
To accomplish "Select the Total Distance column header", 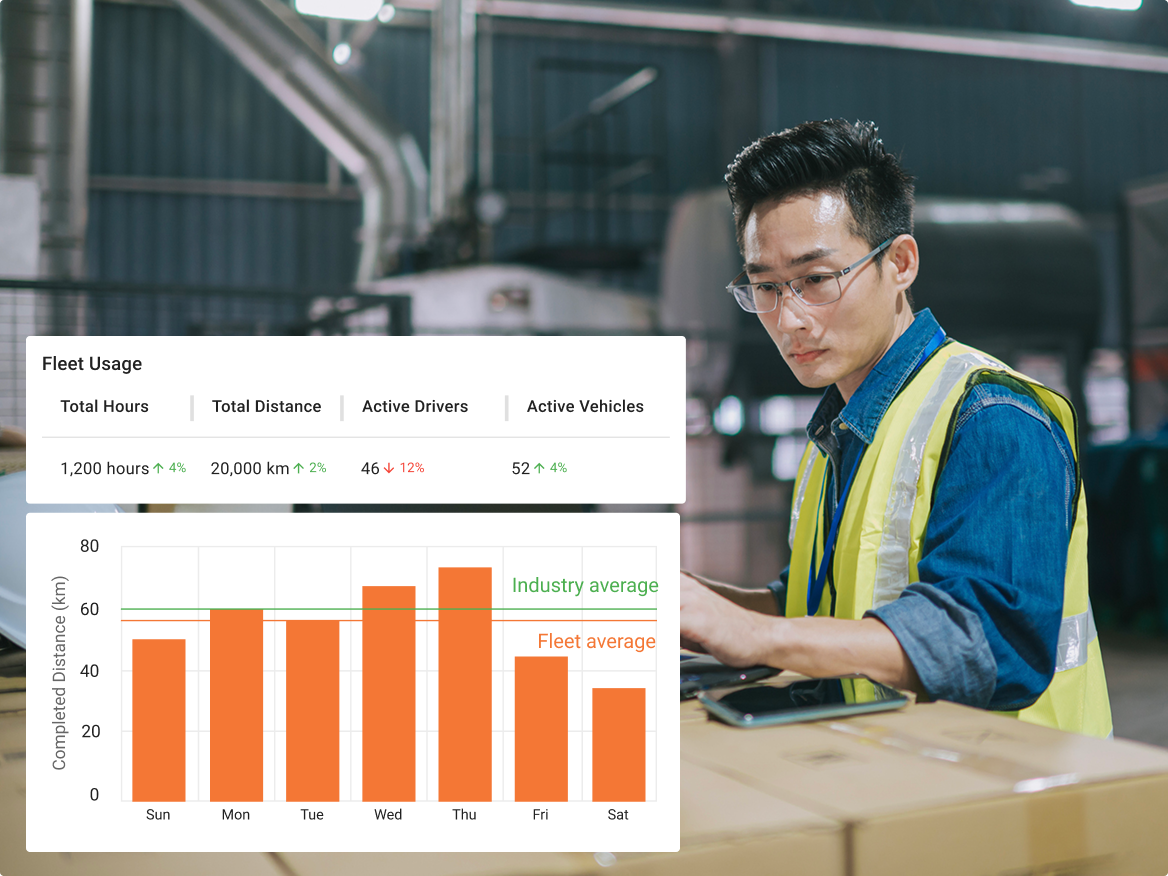I will [266, 407].
